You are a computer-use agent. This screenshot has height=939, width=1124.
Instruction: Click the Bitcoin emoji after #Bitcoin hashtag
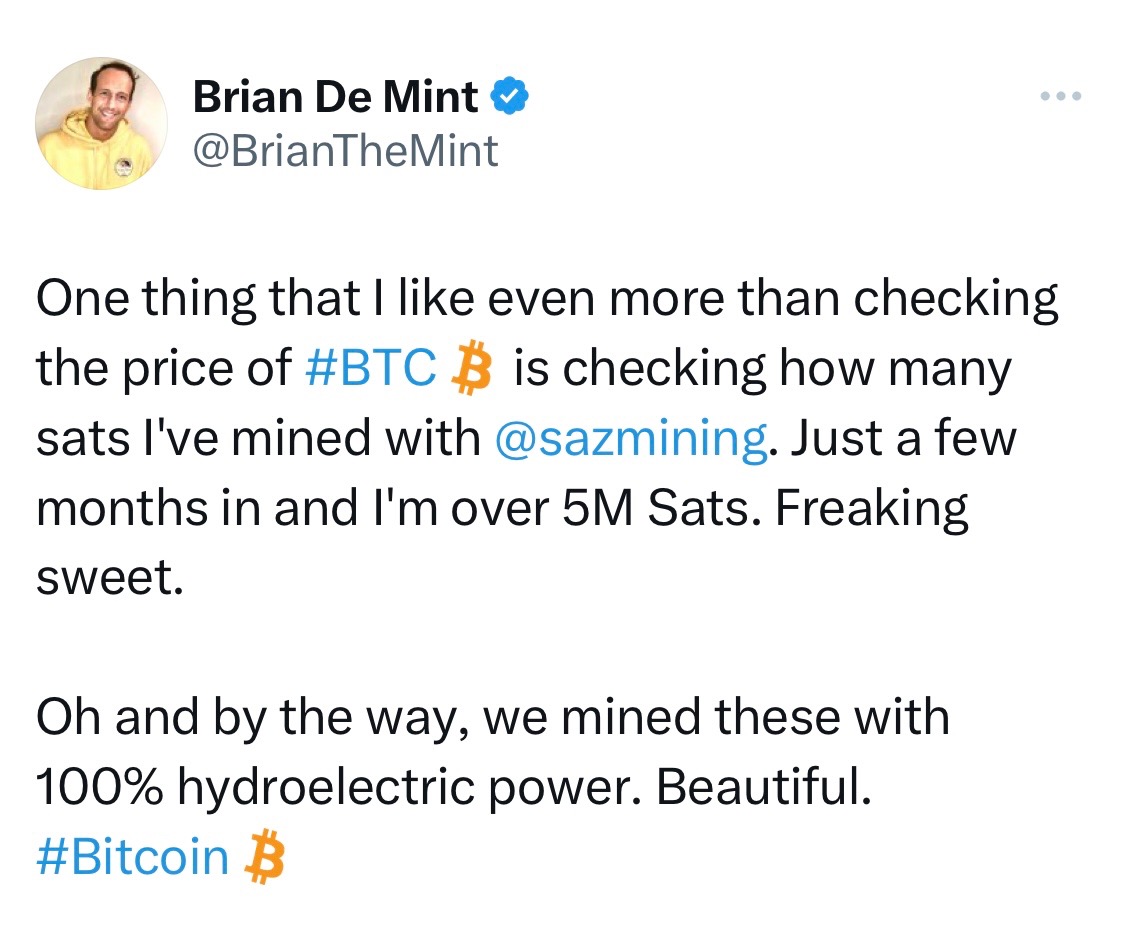coord(264,859)
